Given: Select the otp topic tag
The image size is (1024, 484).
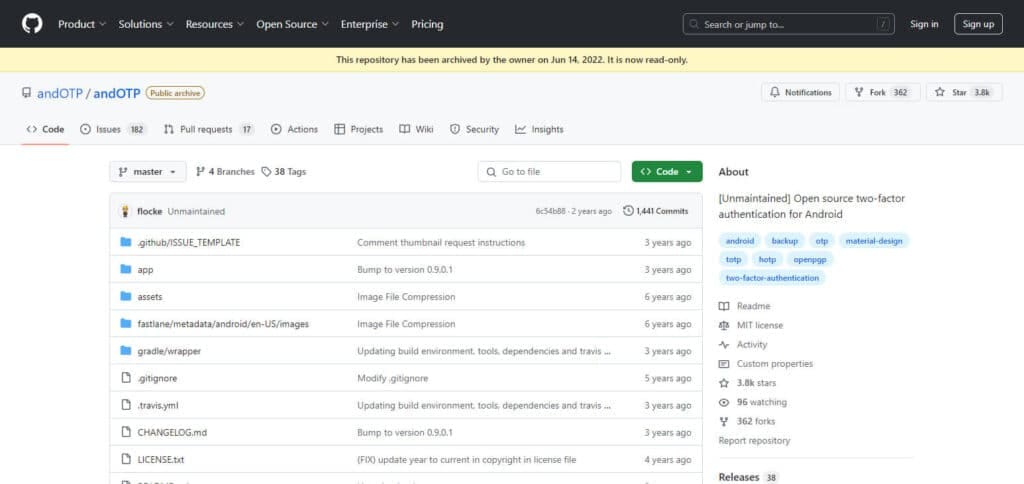Looking at the screenshot, I should 822,241.
